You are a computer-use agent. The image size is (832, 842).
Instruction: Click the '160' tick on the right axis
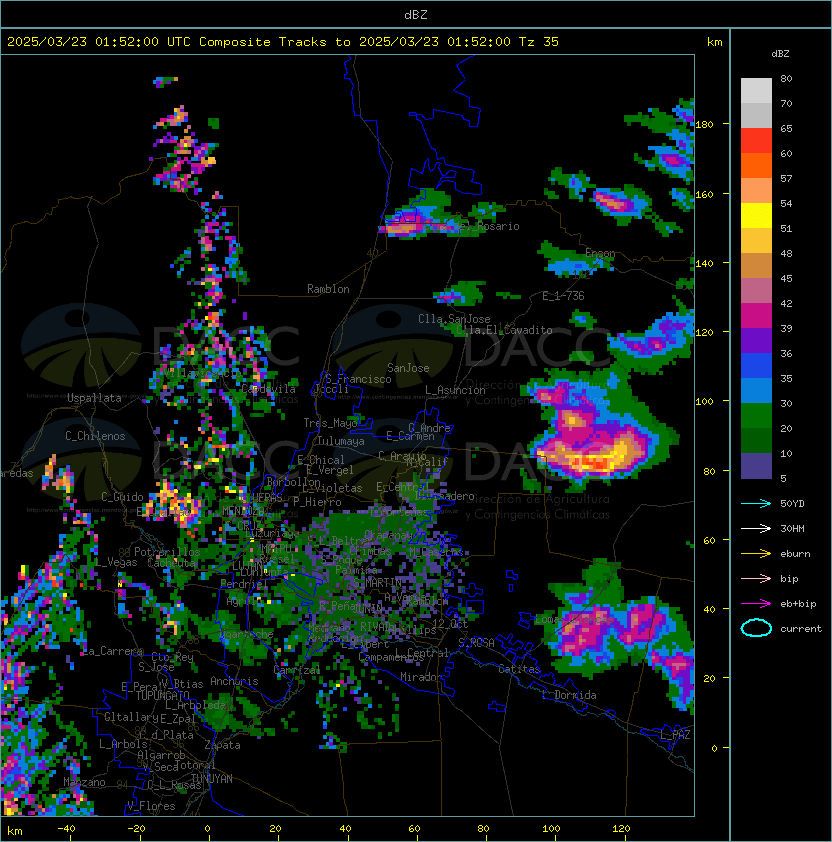click(704, 194)
